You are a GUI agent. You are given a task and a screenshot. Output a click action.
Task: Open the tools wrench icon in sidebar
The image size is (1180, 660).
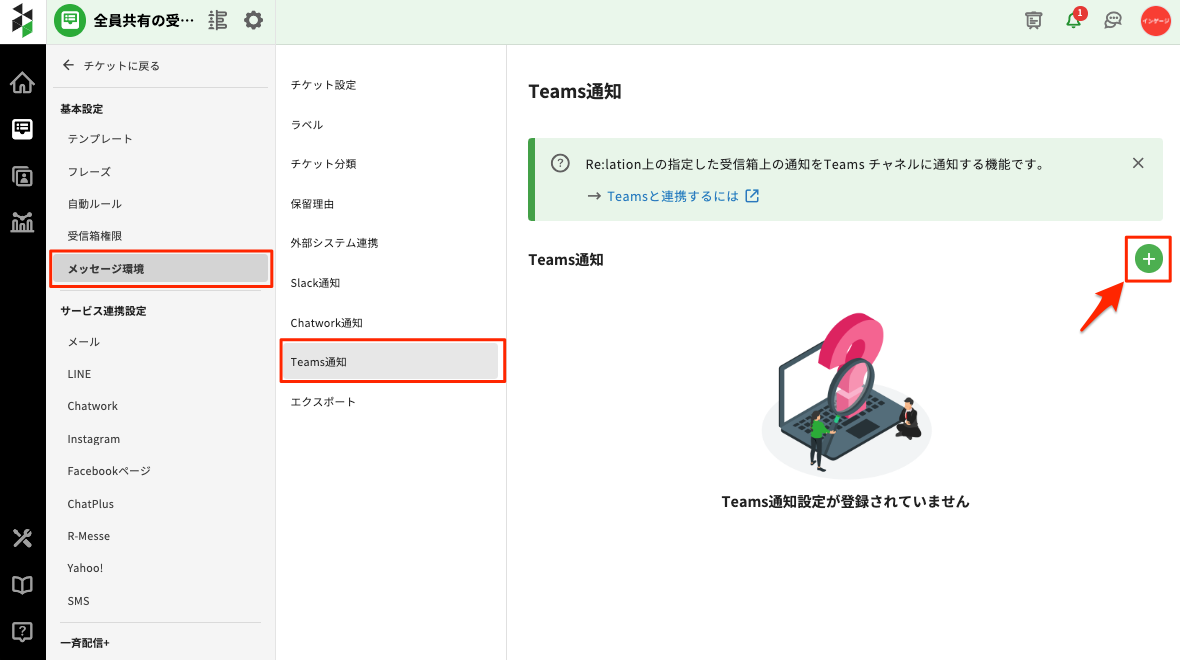pos(23,538)
